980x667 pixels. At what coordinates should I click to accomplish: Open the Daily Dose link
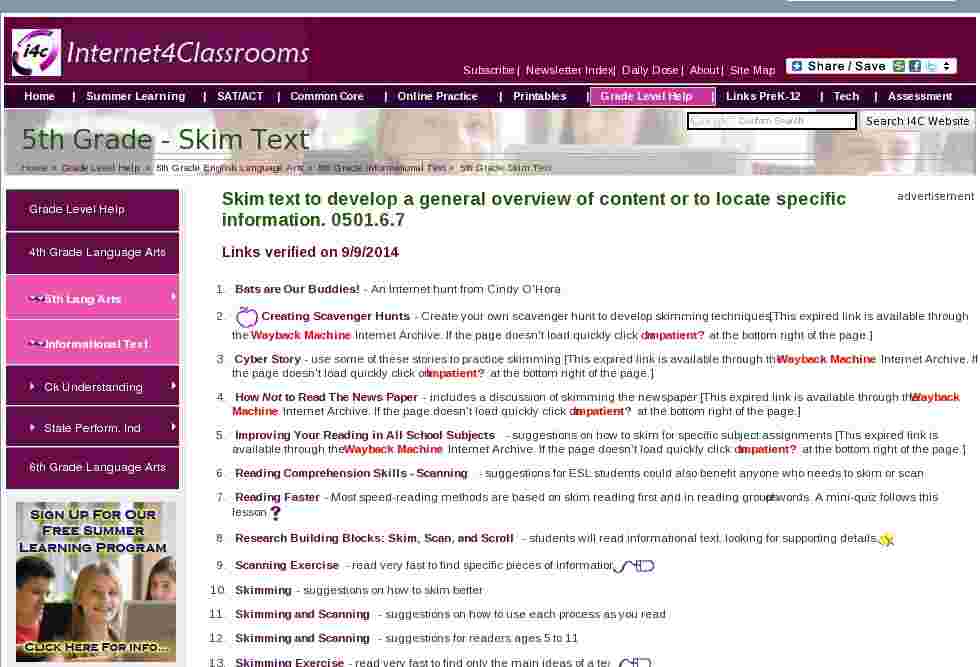click(650, 71)
